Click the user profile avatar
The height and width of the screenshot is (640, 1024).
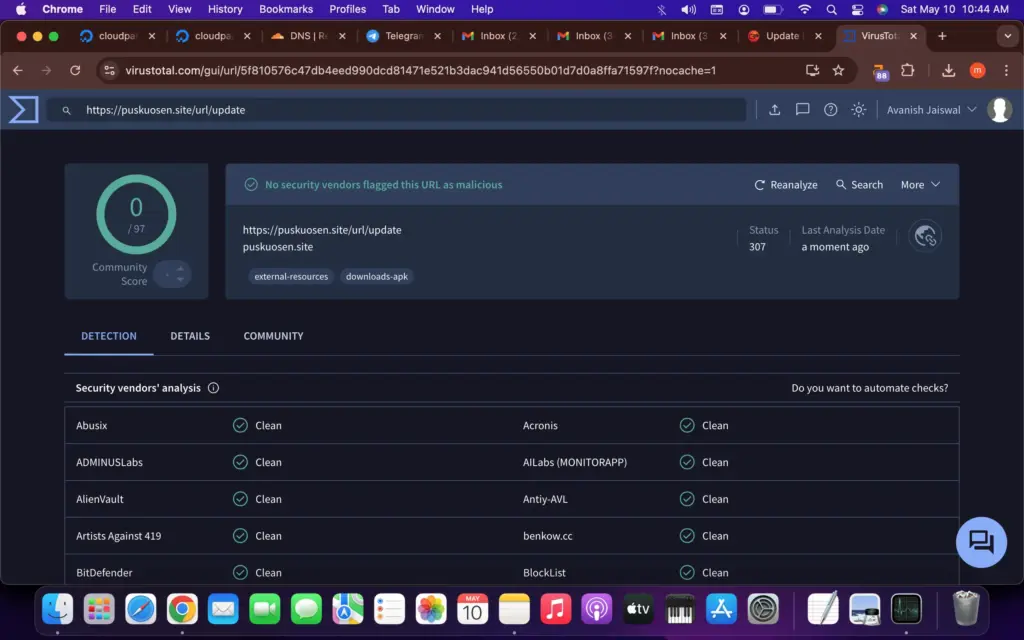[1000, 110]
